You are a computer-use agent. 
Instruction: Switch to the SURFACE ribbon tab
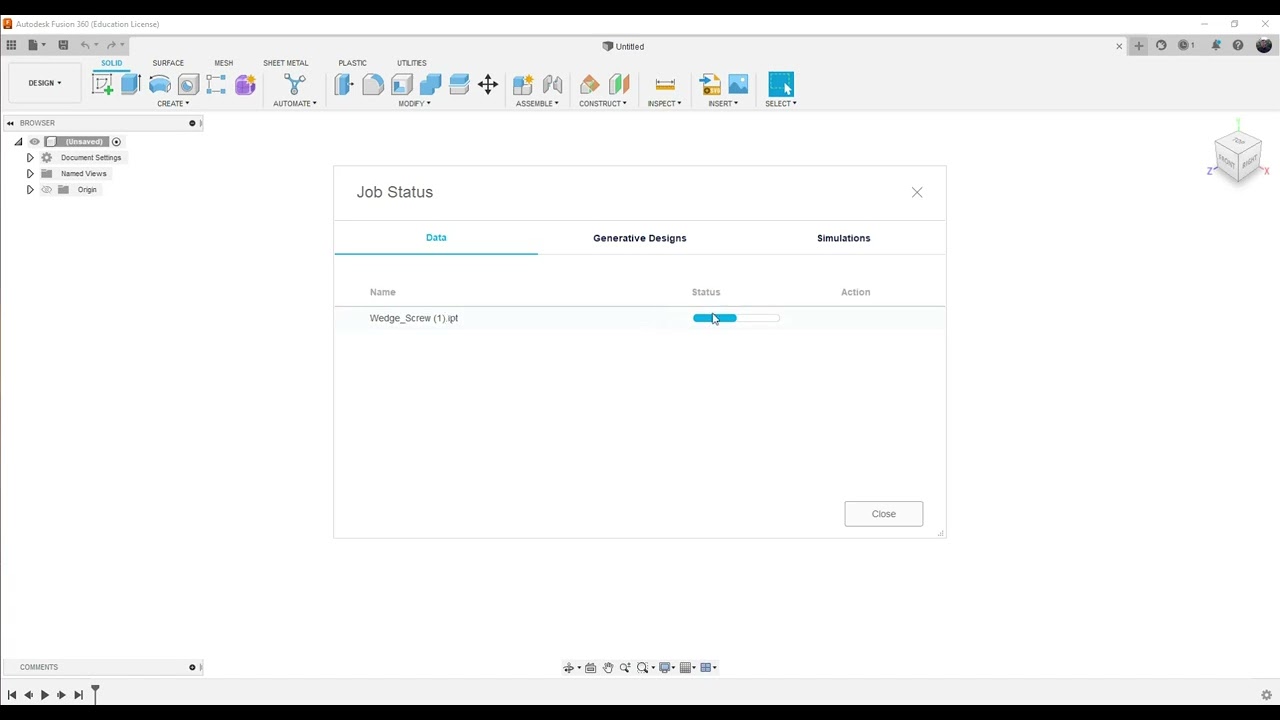pyautogui.click(x=168, y=63)
